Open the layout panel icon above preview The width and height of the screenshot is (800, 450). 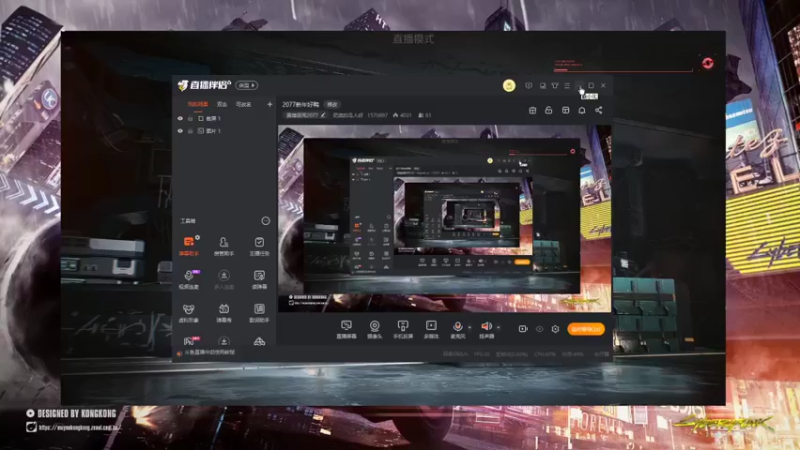tap(565, 110)
